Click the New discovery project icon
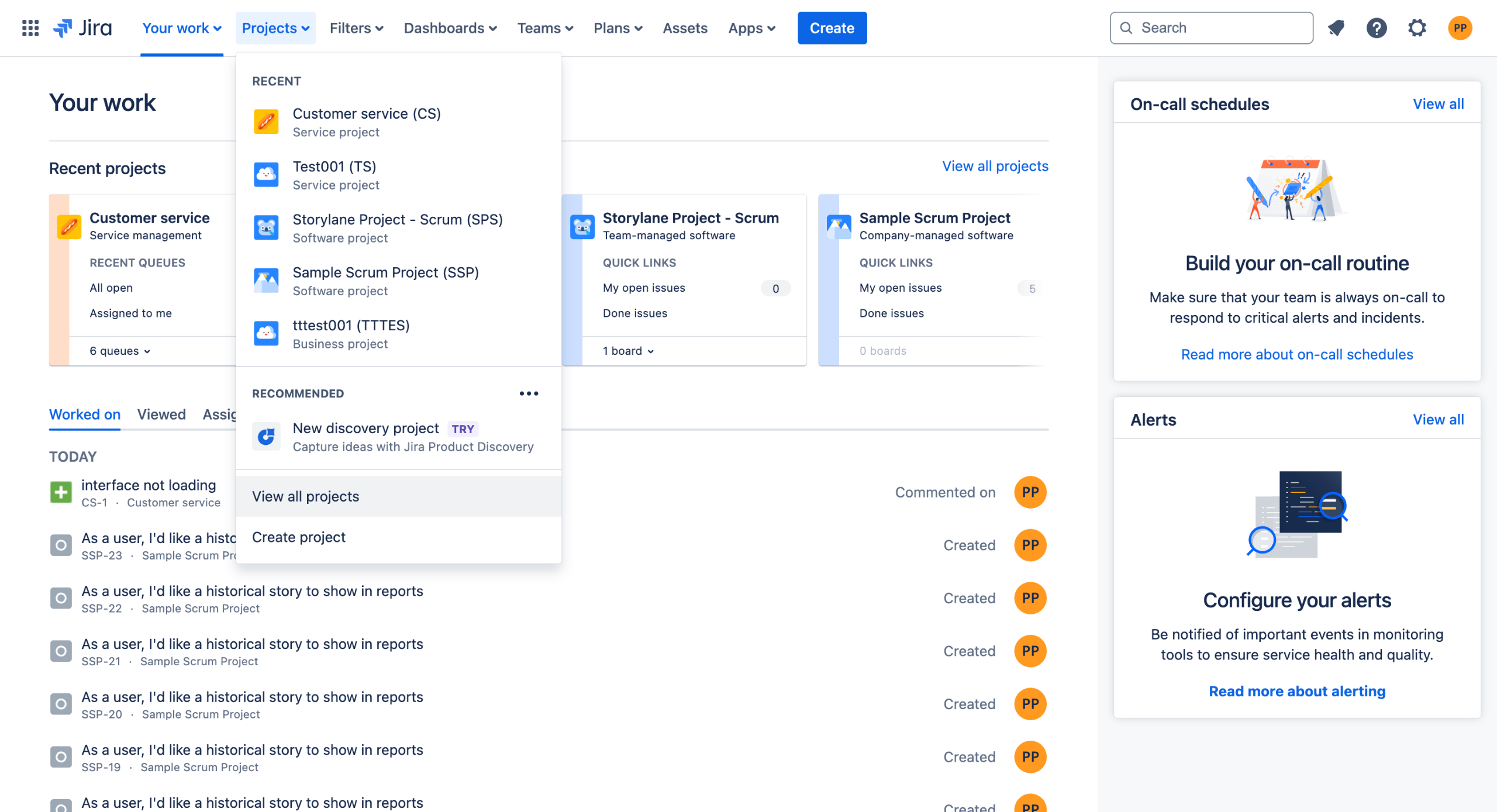 (266, 437)
